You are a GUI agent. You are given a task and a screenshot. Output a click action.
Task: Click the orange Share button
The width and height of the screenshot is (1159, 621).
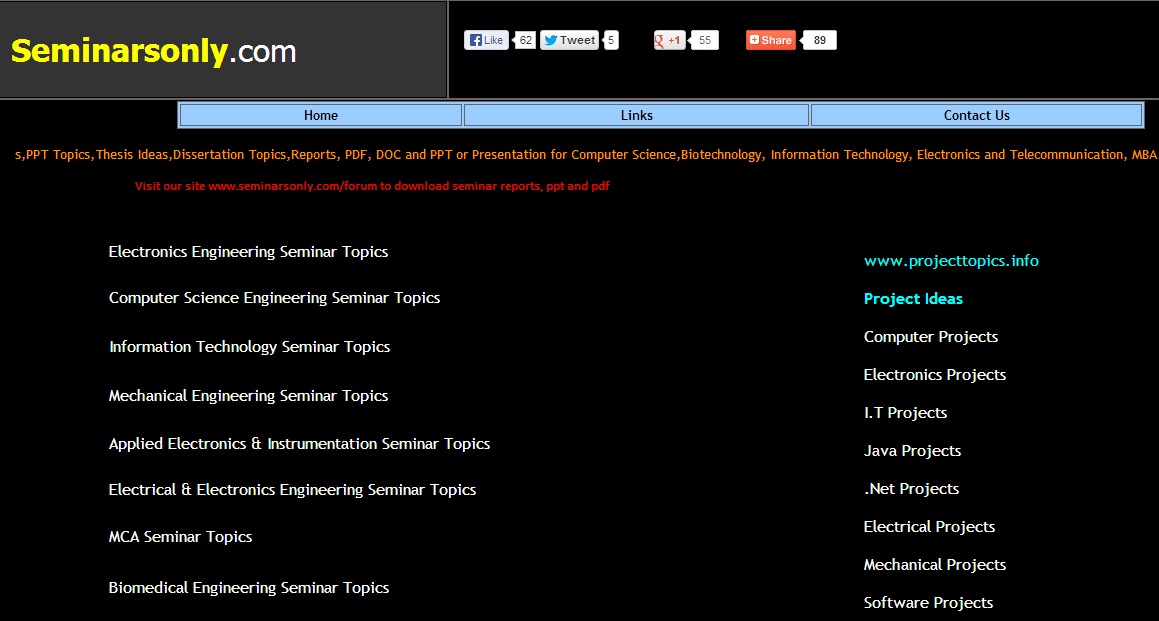click(771, 40)
